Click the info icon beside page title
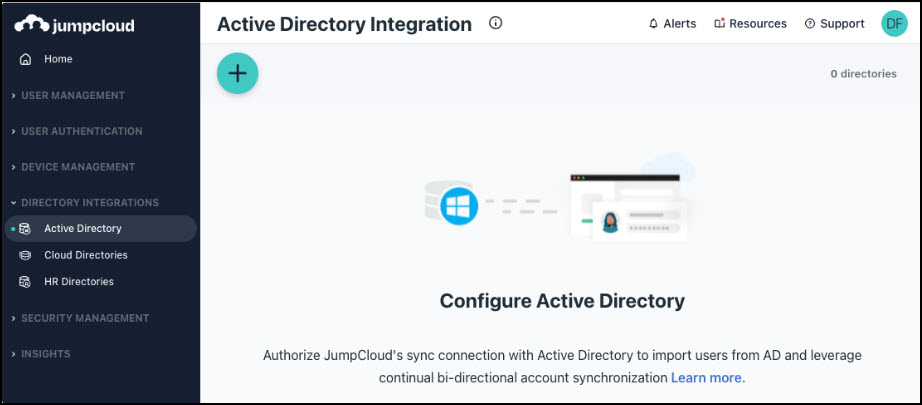The height and width of the screenshot is (405, 922). click(x=495, y=23)
